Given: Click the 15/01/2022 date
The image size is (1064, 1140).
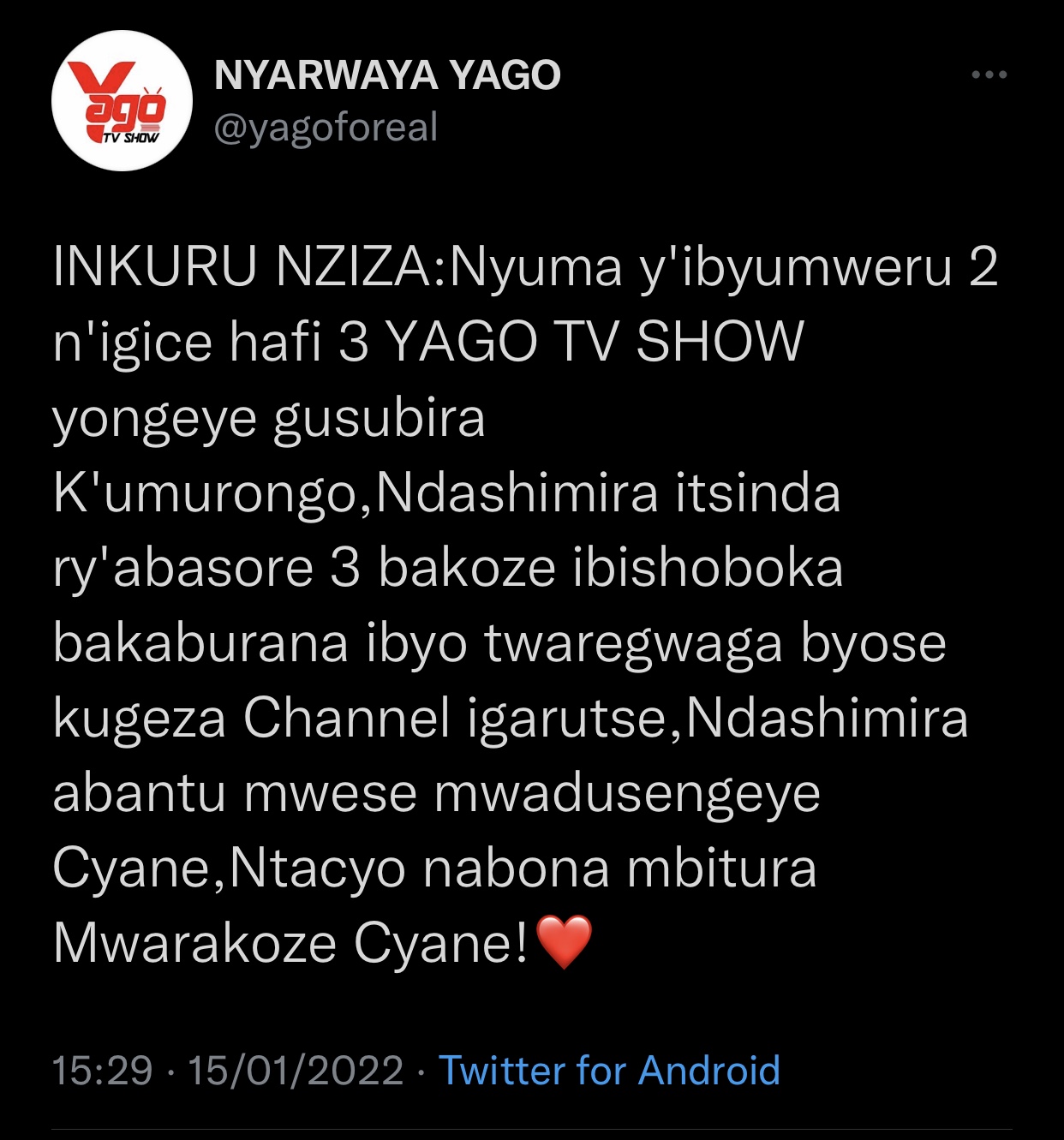Looking at the screenshot, I should coord(296,1071).
